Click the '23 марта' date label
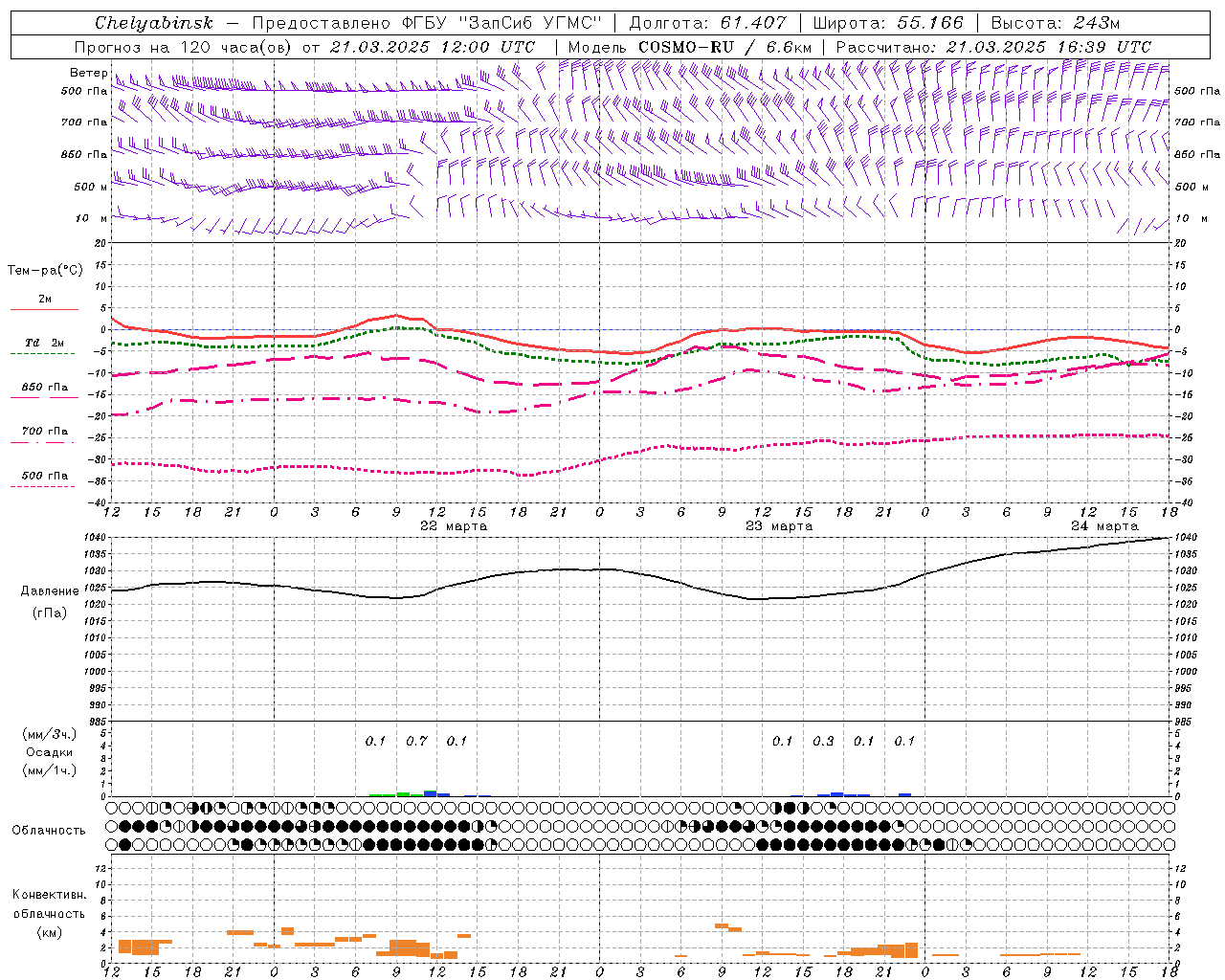Image resolution: width=1225 pixels, height=980 pixels. pyautogui.click(x=779, y=525)
